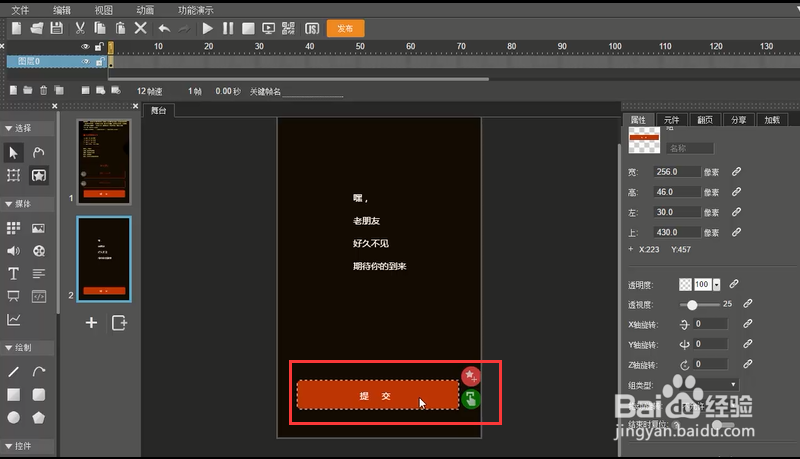Click the 关键帧名 input field
Viewport: 800px width, 459px height.
click(313, 92)
